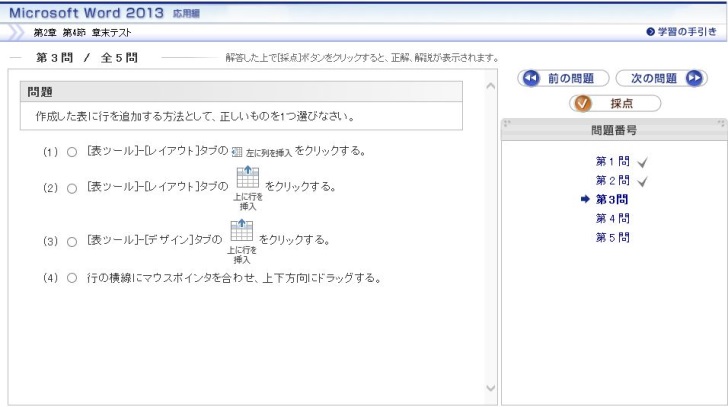
Task: Go to 第5問 in the question list
Action: coord(612,237)
